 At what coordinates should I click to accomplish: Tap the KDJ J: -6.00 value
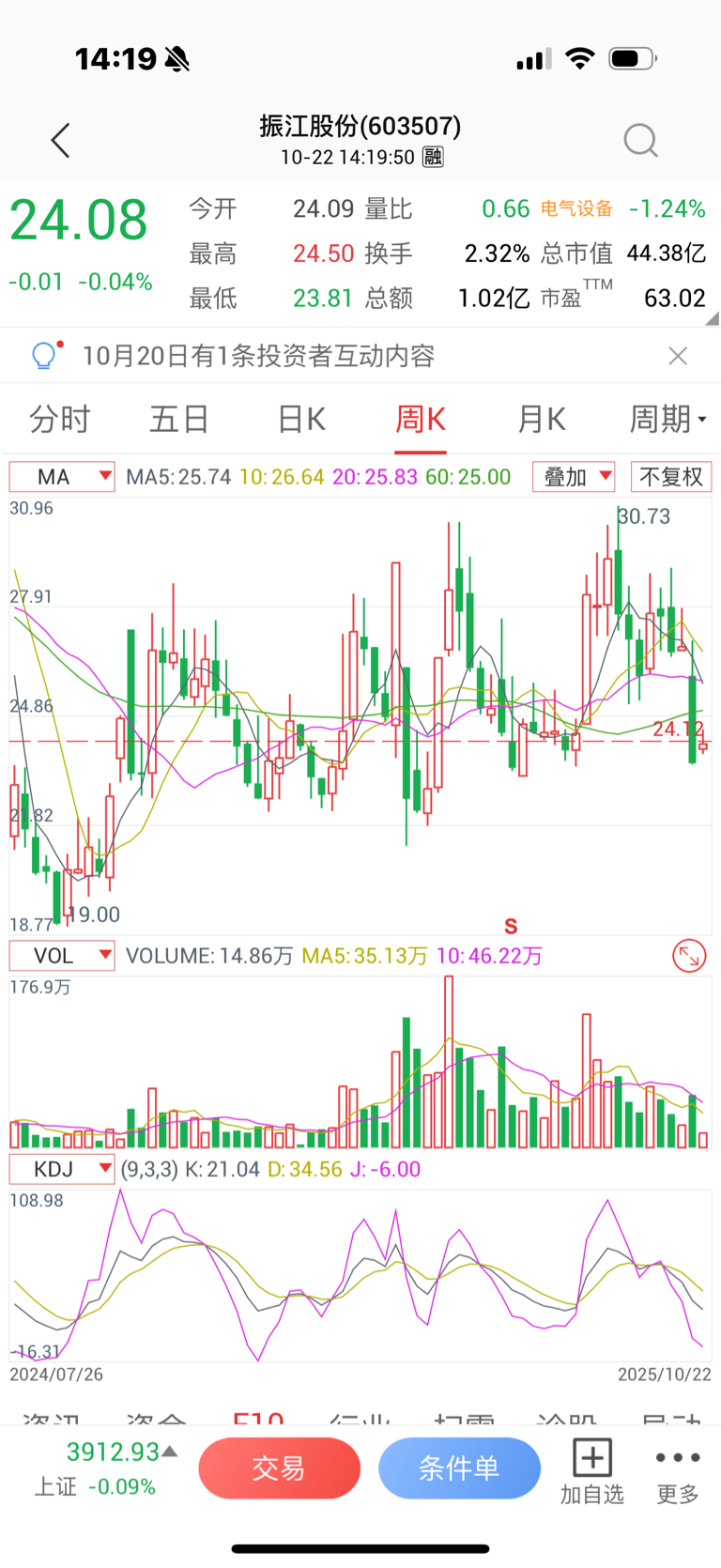click(x=385, y=1169)
